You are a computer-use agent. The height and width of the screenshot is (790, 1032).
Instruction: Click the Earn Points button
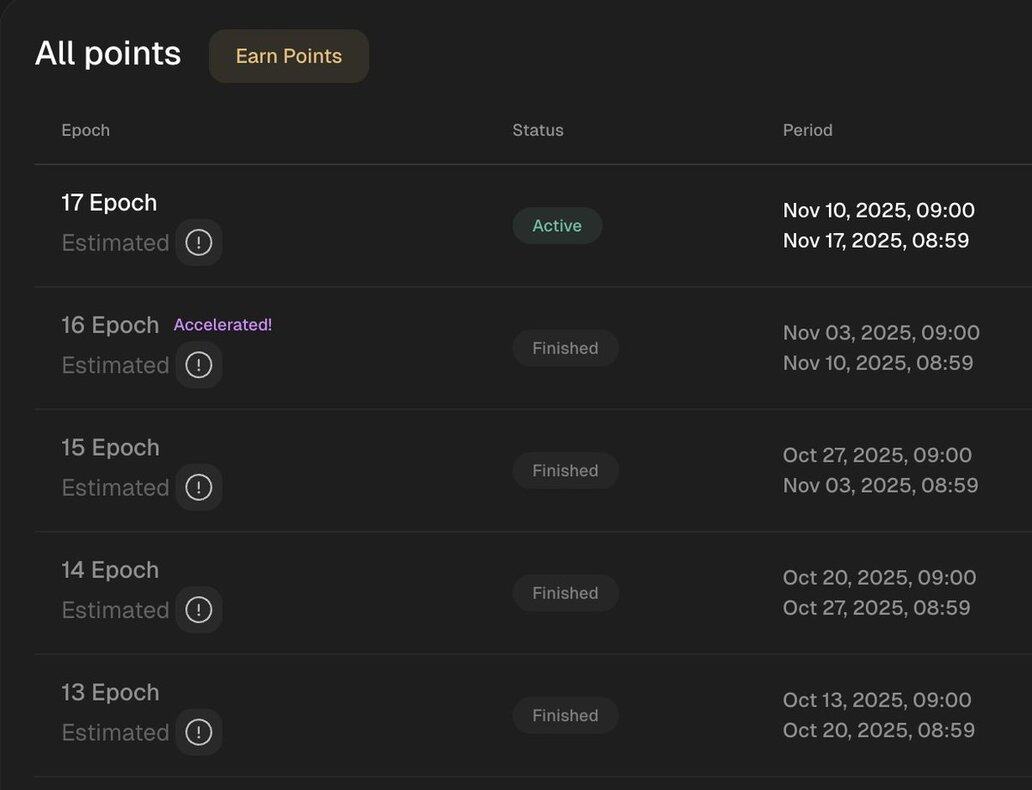[289, 56]
